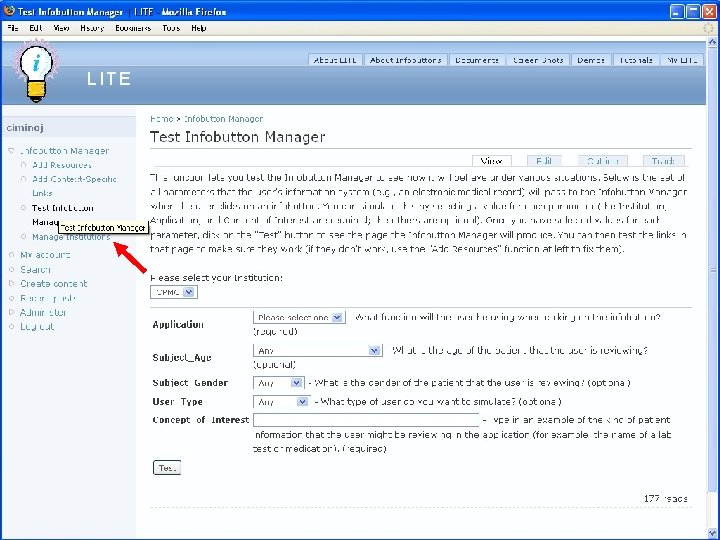This screenshot has width=720, height=540.
Task: Open the Screen Shots tab
Action: pyautogui.click(x=538, y=60)
